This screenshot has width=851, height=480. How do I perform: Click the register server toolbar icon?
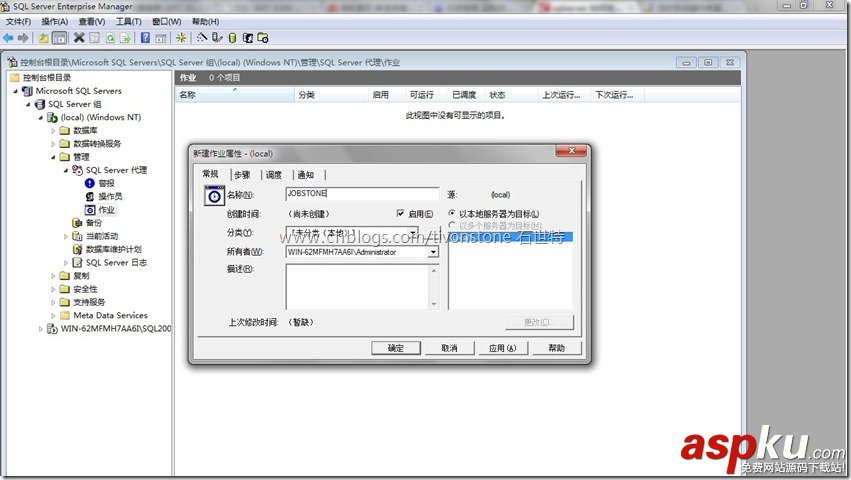click(x=217, y=37)
